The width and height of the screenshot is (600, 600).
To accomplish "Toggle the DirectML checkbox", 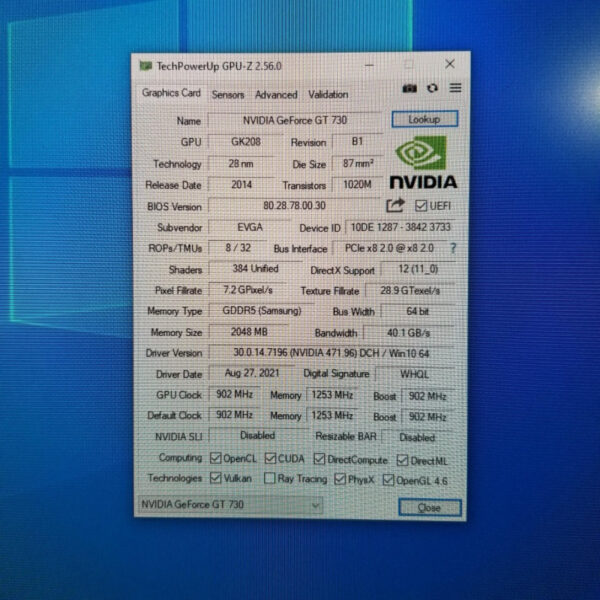I will point(402,460).
